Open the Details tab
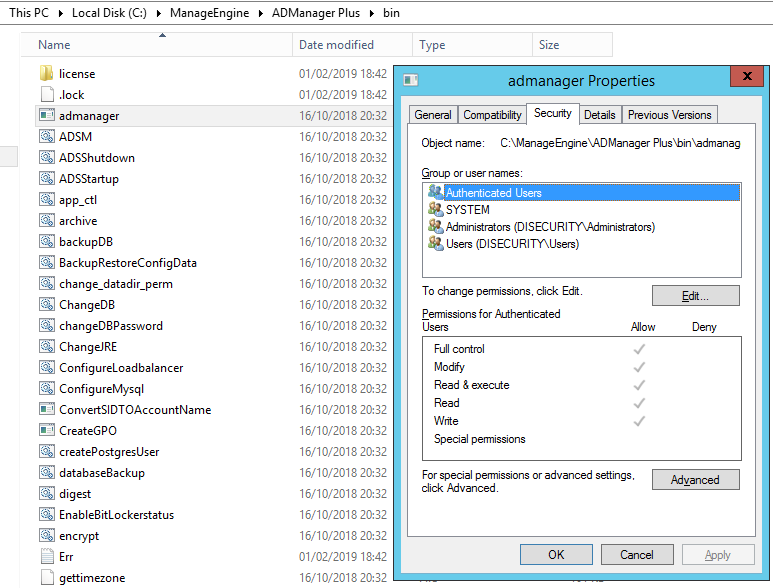Image resolution: width=773 pixels, height=588 pixels. 599,115
